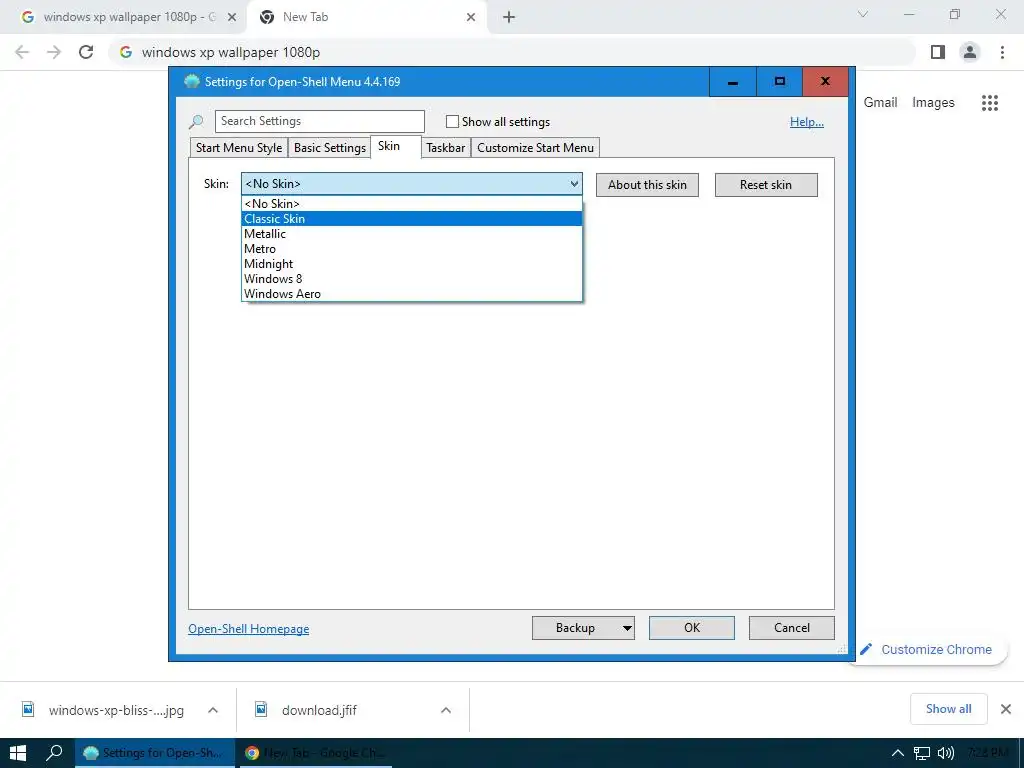Select the Skin tab
Screen dimensions: 1024x768
(x=396, y=146)
